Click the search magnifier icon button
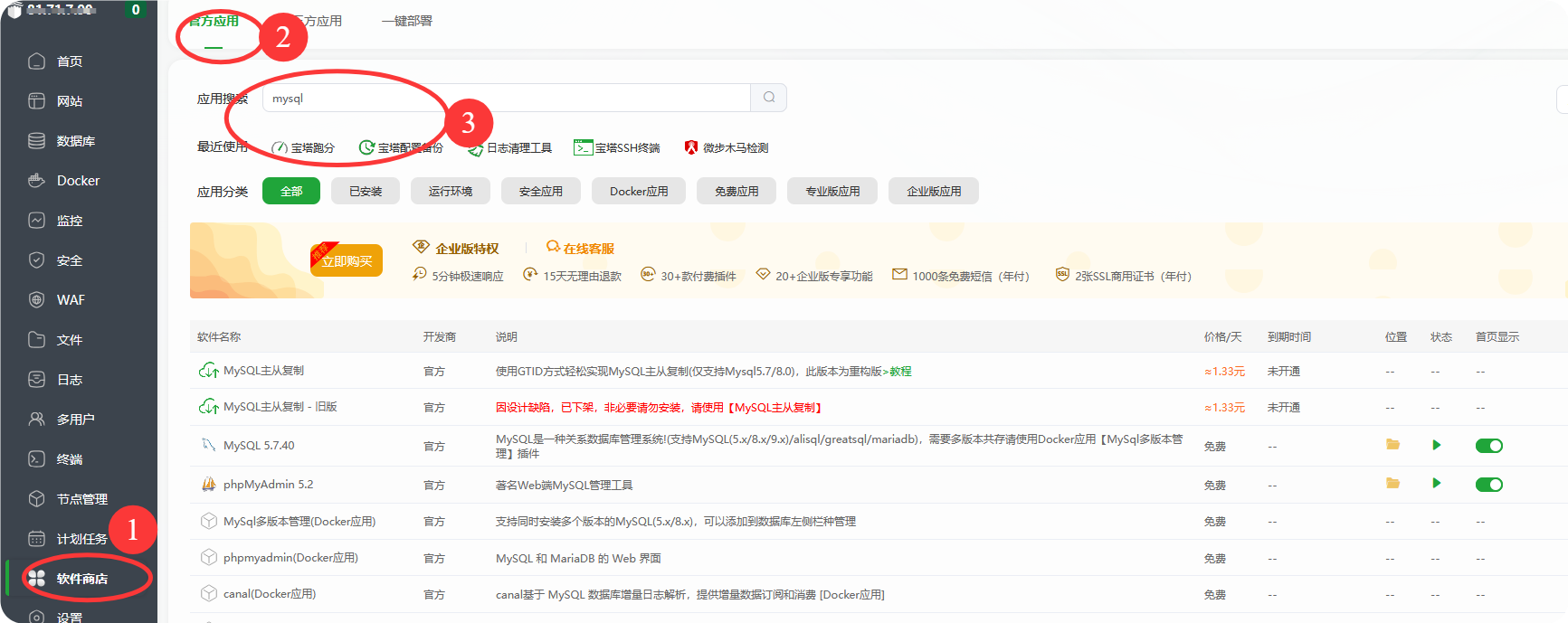This screenshot has height=623, width=1568. 768,98
